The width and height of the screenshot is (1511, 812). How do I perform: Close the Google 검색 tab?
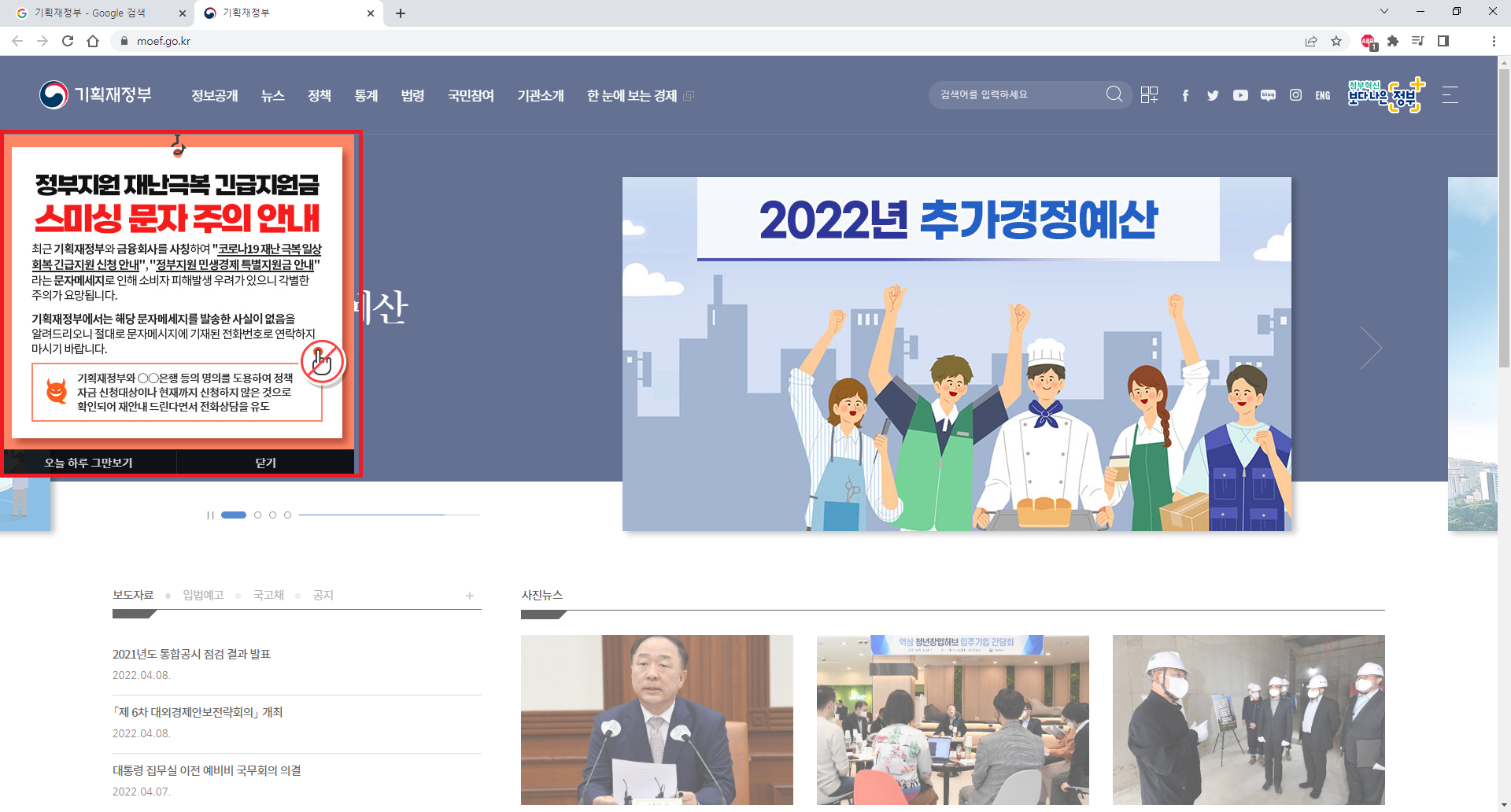(x=183, y=13)
